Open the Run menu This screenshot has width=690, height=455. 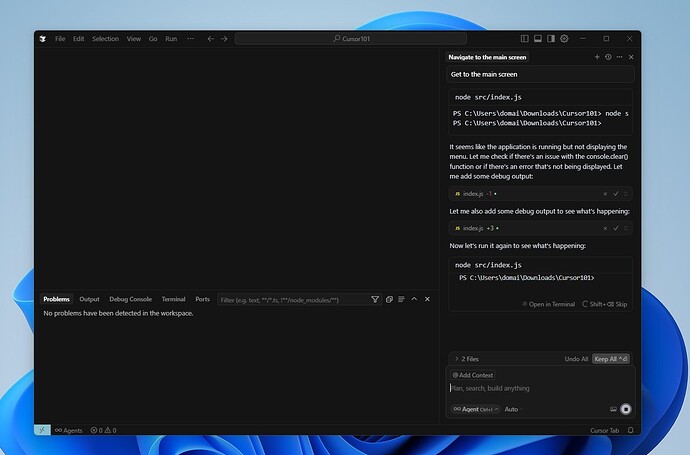(171, 39)
